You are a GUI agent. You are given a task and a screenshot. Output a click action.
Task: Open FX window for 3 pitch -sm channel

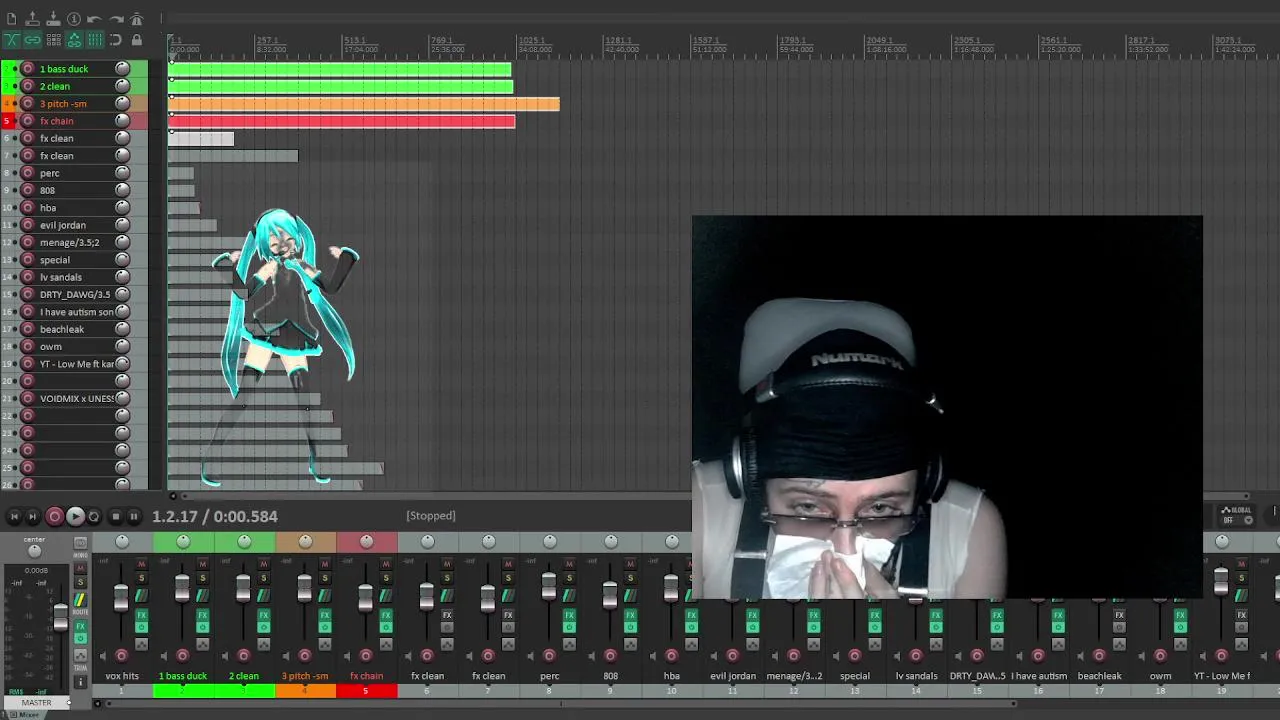pos(324,615)
